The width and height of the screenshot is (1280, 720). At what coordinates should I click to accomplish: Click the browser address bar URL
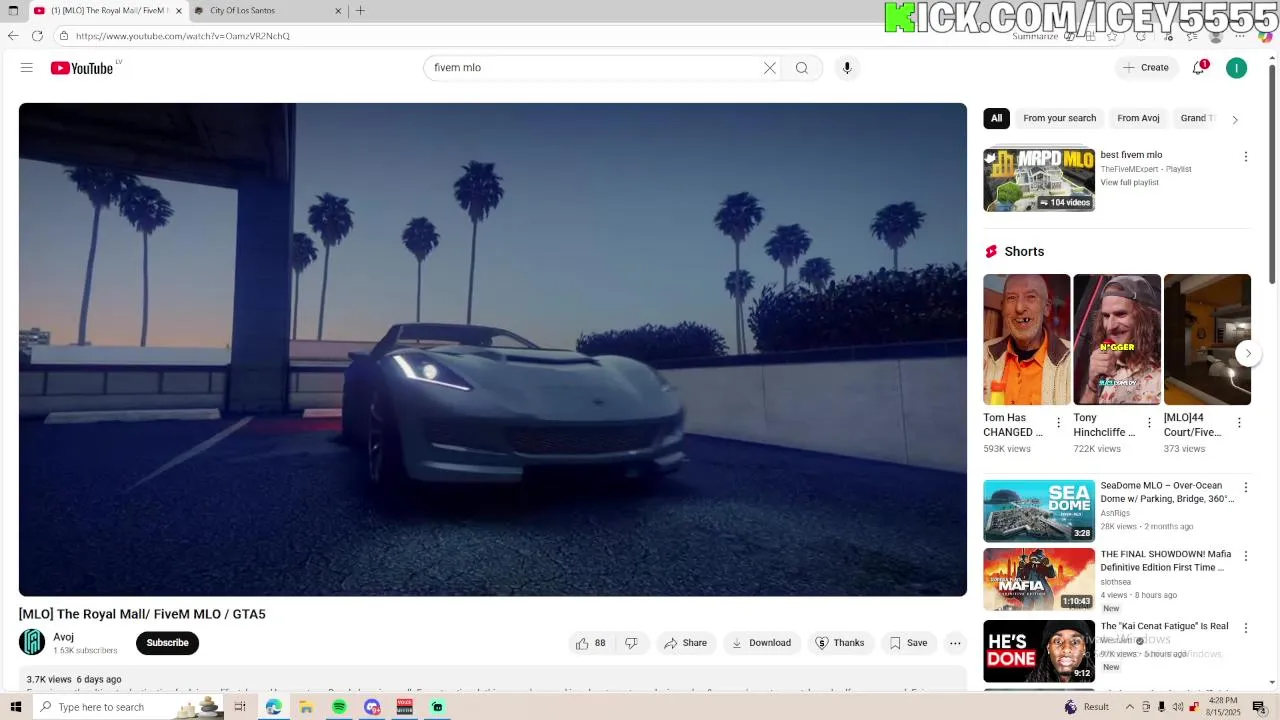tap(183, 36)
